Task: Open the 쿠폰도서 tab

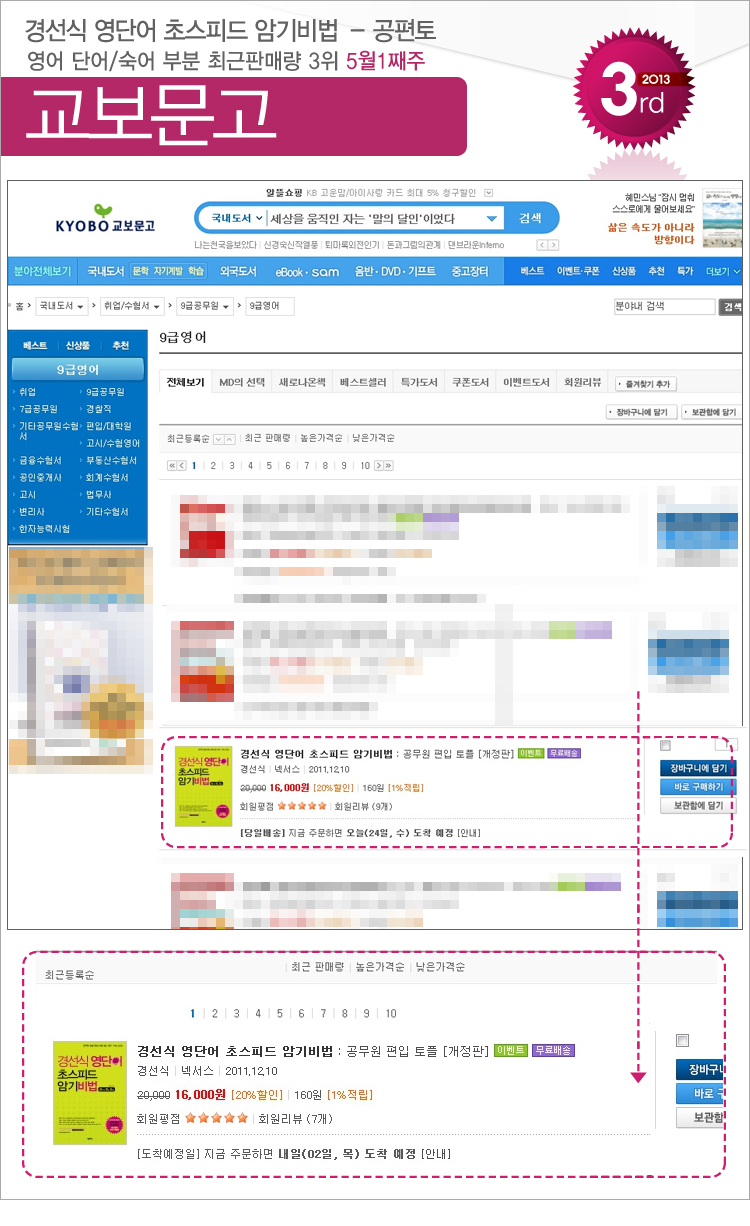Action: (x=470, y=382)
